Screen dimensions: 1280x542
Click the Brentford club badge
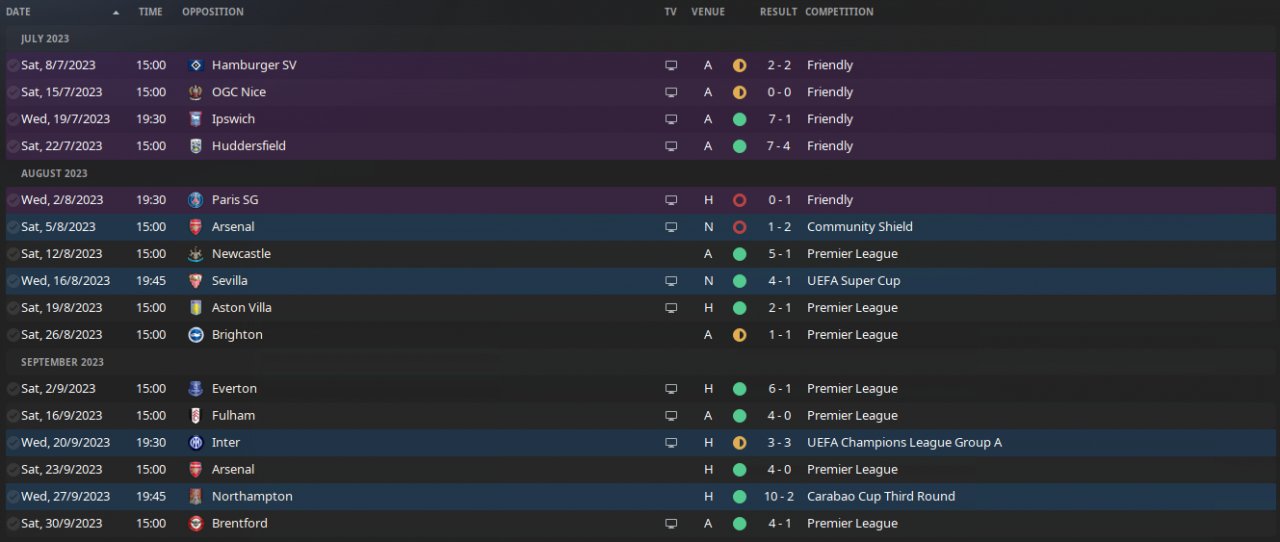196,524
